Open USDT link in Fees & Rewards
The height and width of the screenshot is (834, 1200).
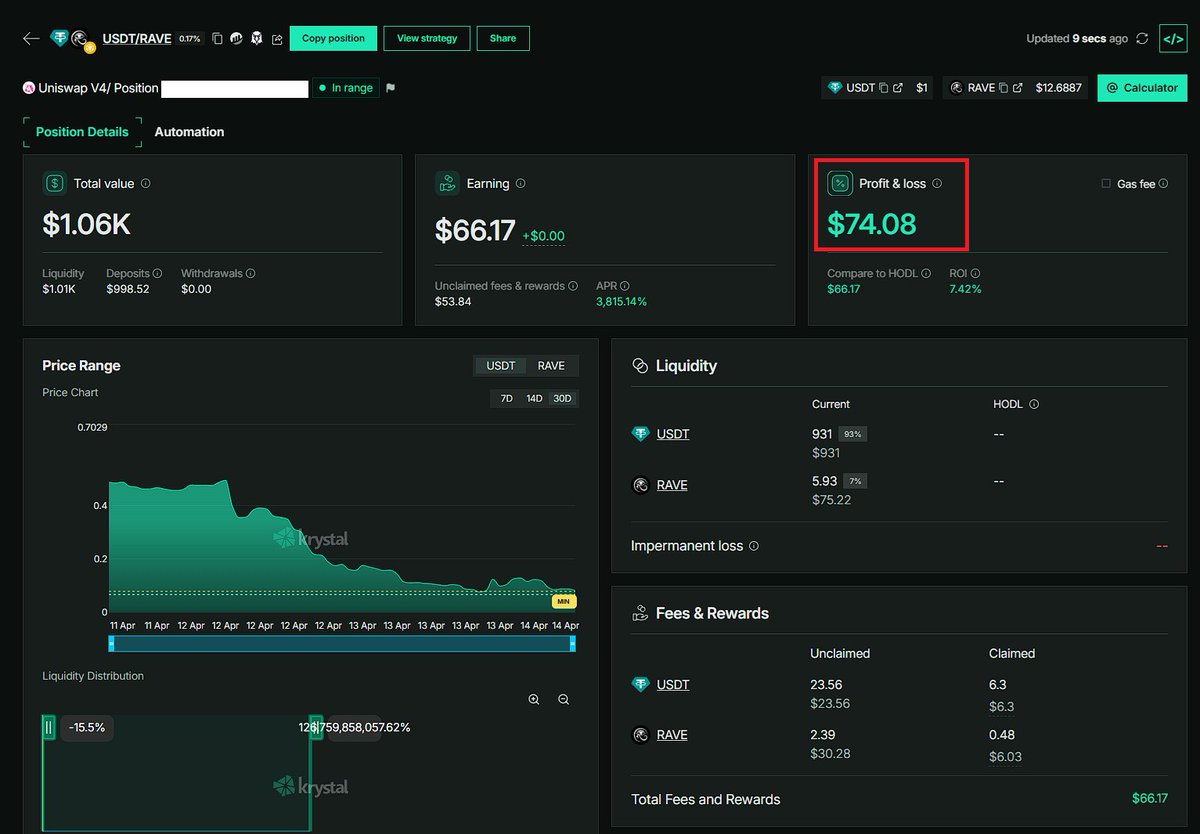pos(673,685)
